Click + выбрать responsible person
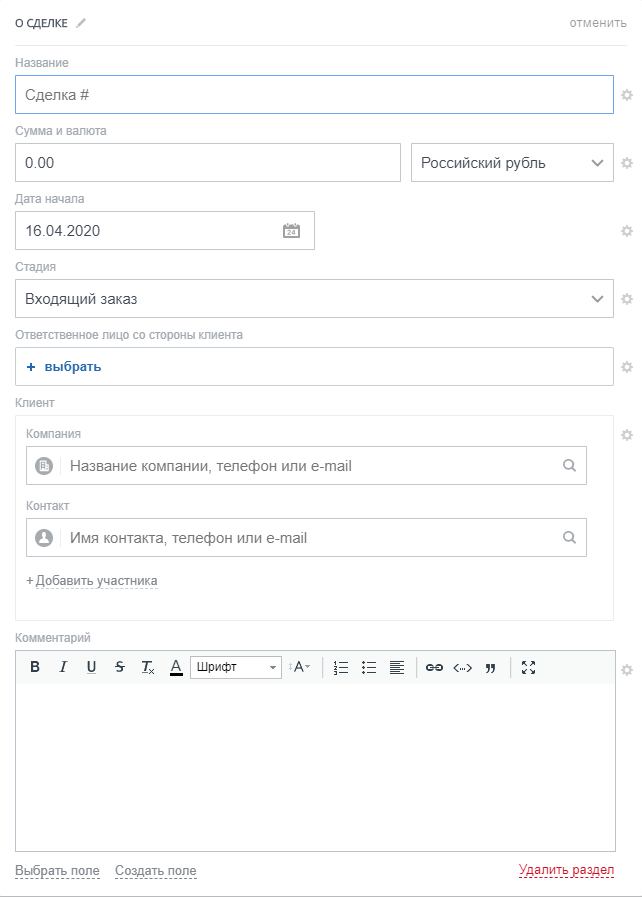The width and height of the screenshot is (642, 897). (x=64, y=367)
